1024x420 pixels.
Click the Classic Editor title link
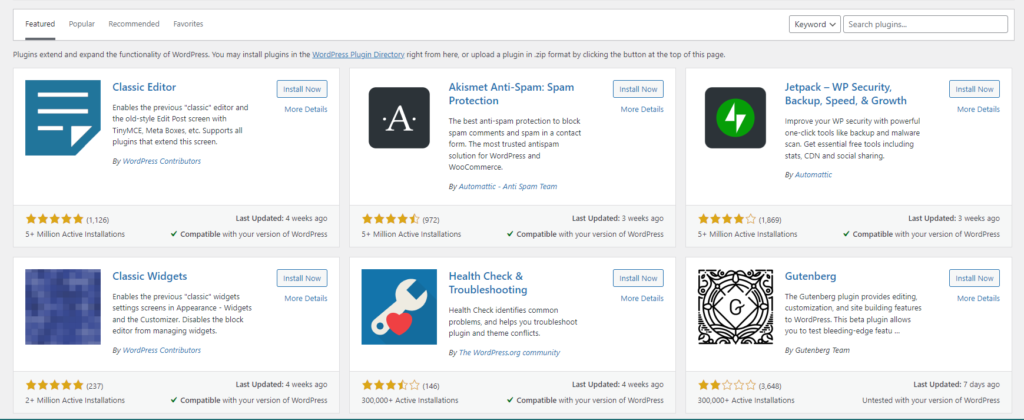[144, 87]
